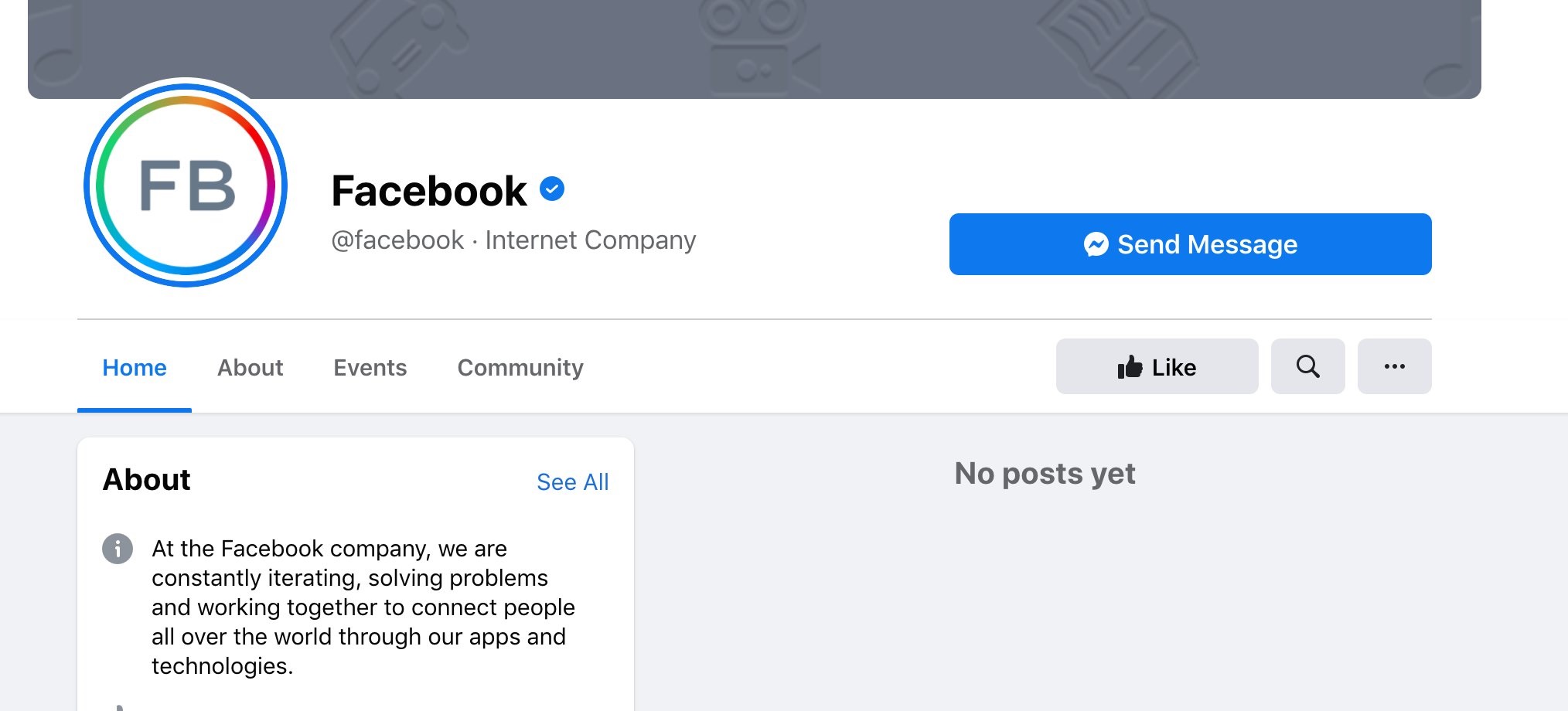Click the @facebook username
This screenshot has height=711, width=1568.
[397, 240]
